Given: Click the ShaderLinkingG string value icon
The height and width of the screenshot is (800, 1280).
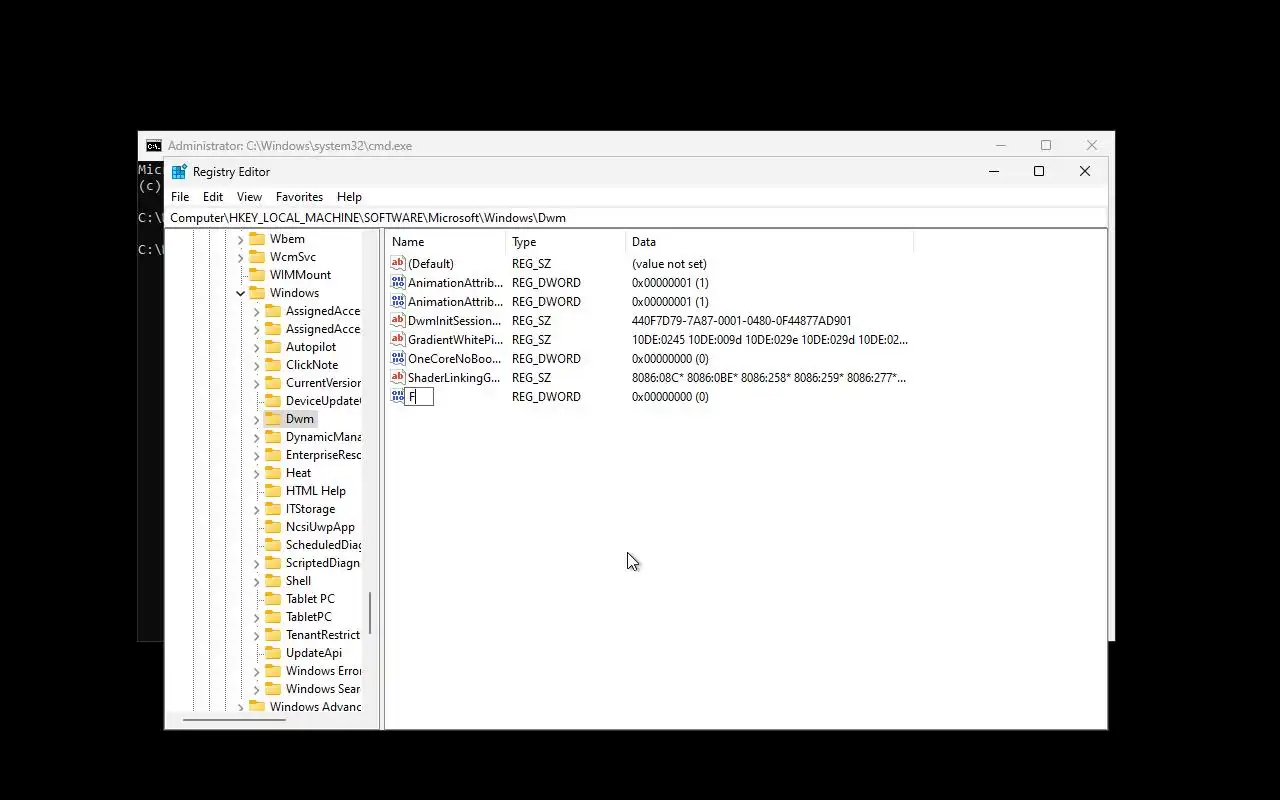Looking at the screenshot, I should (398, 378).
